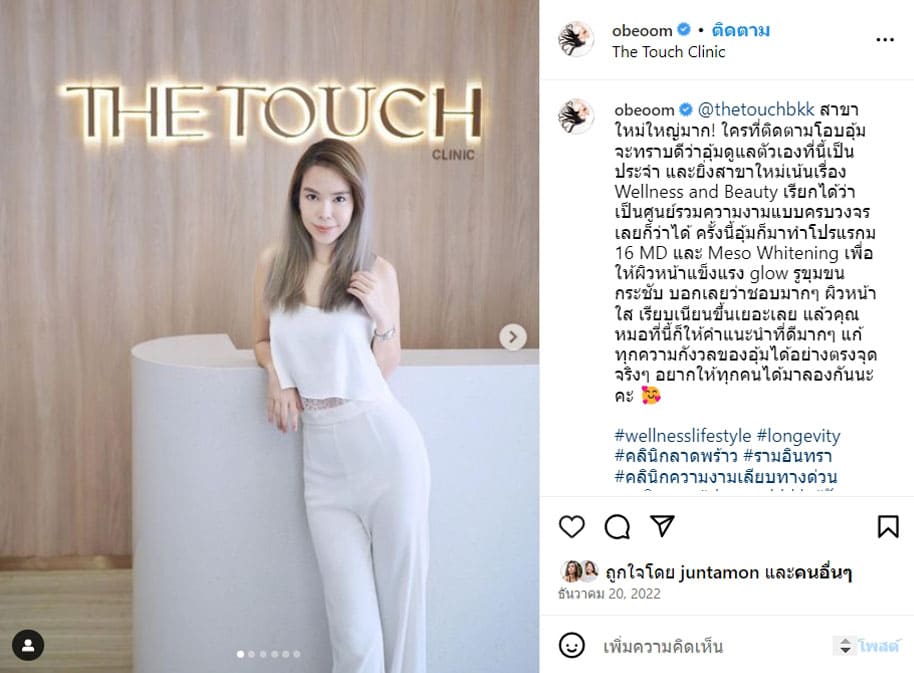
Task: Submit the comment with the โพสต์ button
Action: pos(878,646)
